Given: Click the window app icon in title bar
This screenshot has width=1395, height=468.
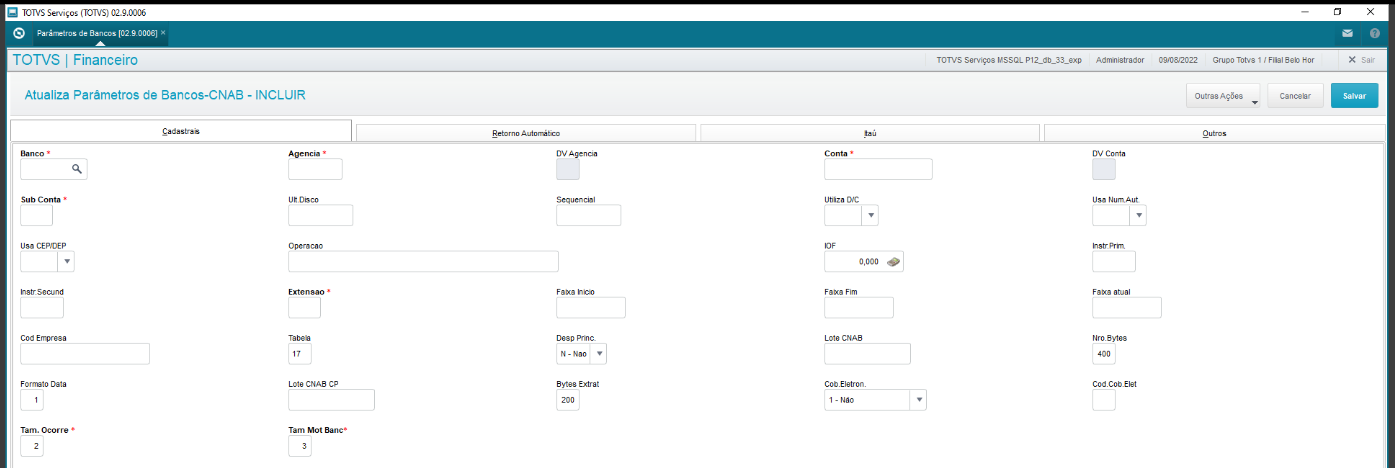Looking at the screenshot, I should 11,11.
